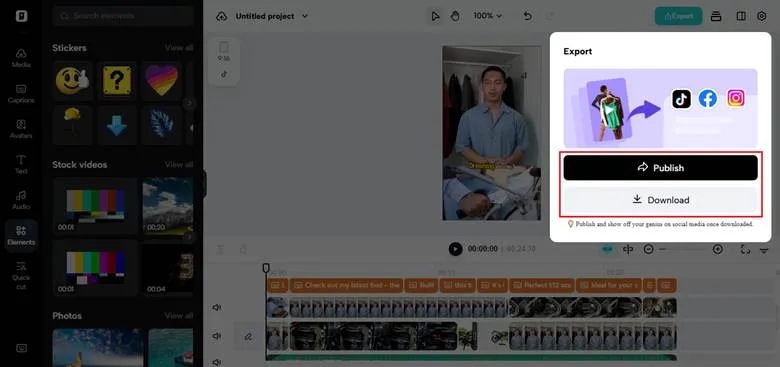
Task: Zoom out timeline with minus icon
Action: (x=649, y=249)
